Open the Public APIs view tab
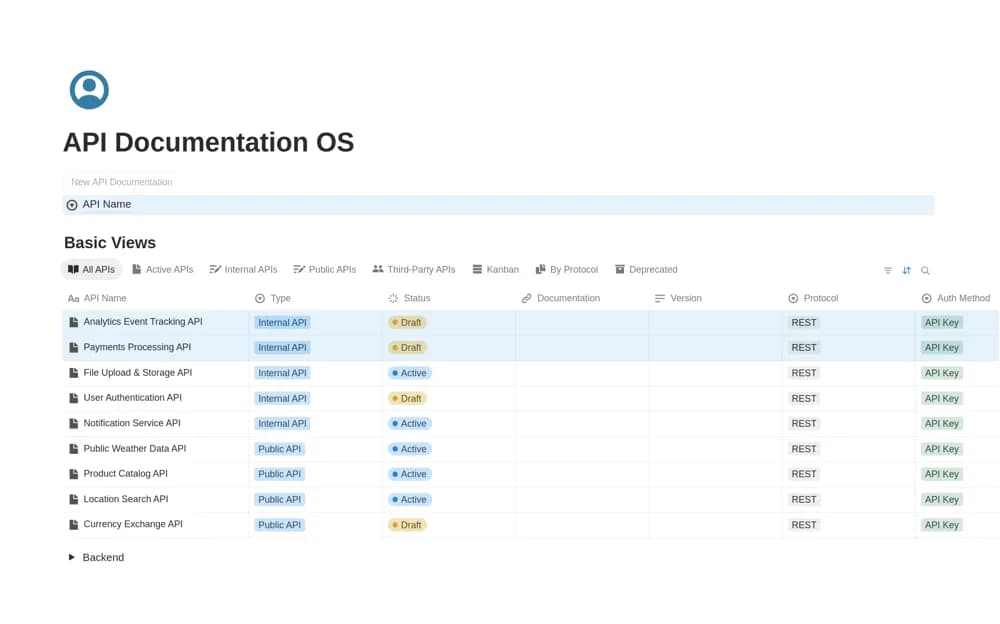This screenshot has height=624, width=1000. (325, 269)
